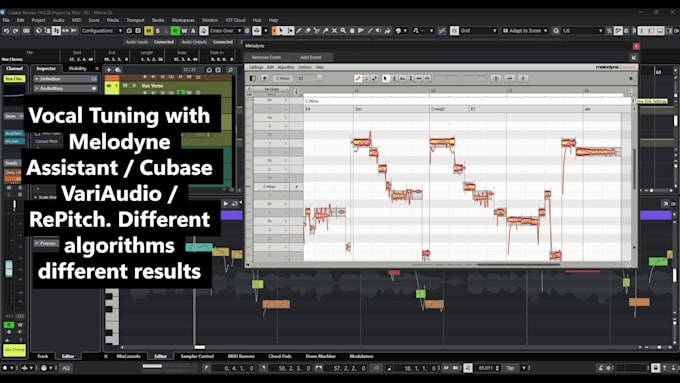This screenshot has height=383, width=680.
Task: Open the Adapt to Zoom dropdown
Action: click(525, 31)
